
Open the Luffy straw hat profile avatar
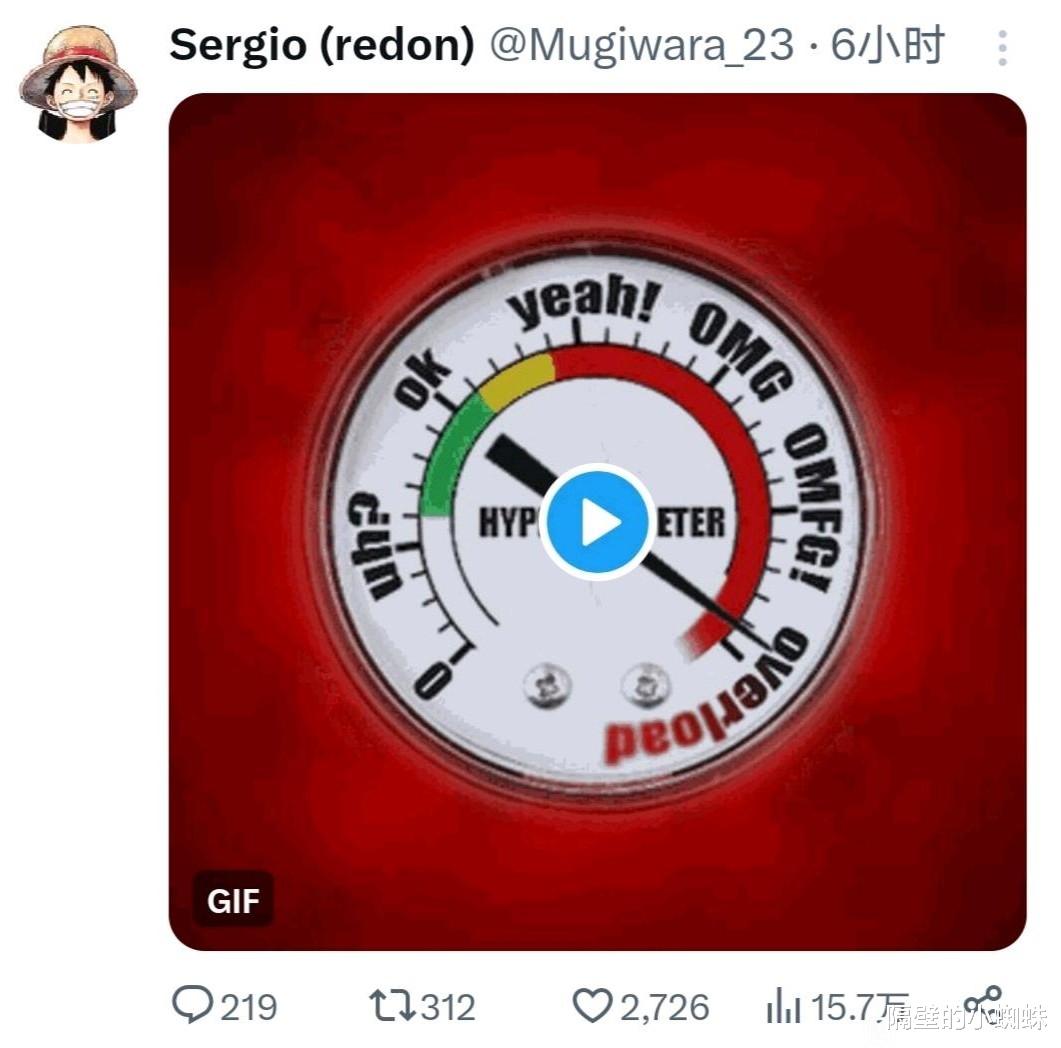pos(78,84)
